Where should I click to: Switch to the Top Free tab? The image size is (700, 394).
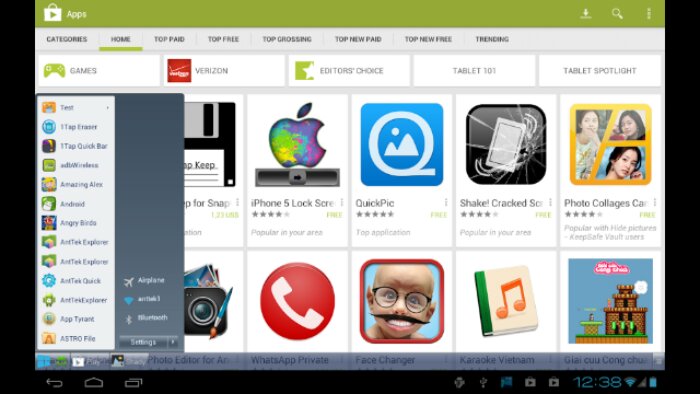click(x=223, y=39)
